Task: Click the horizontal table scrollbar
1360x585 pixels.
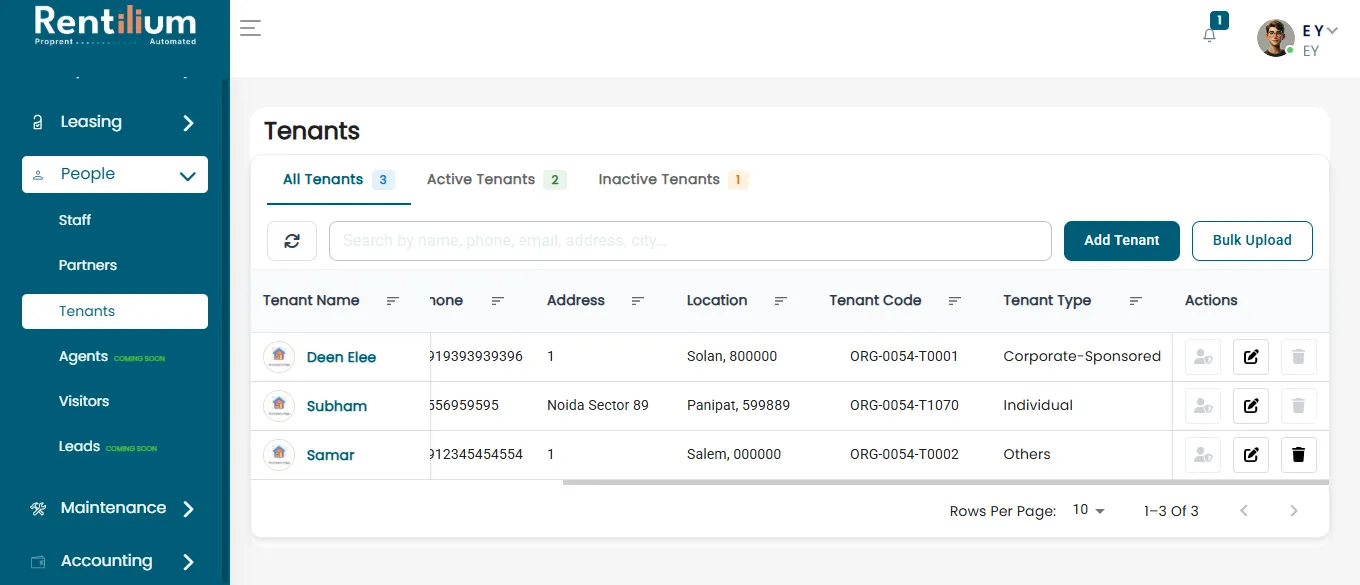Action: tap(946, 482)
